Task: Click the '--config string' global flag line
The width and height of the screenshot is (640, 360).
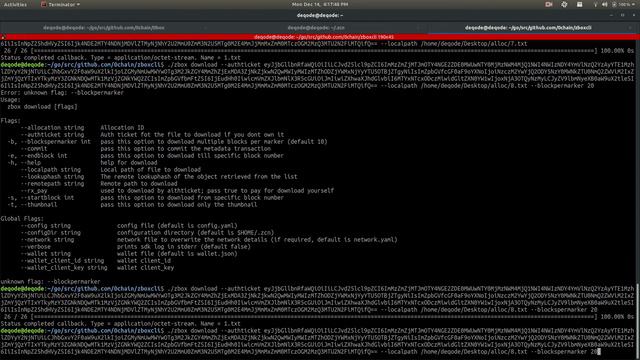Action: coord(129,226)
